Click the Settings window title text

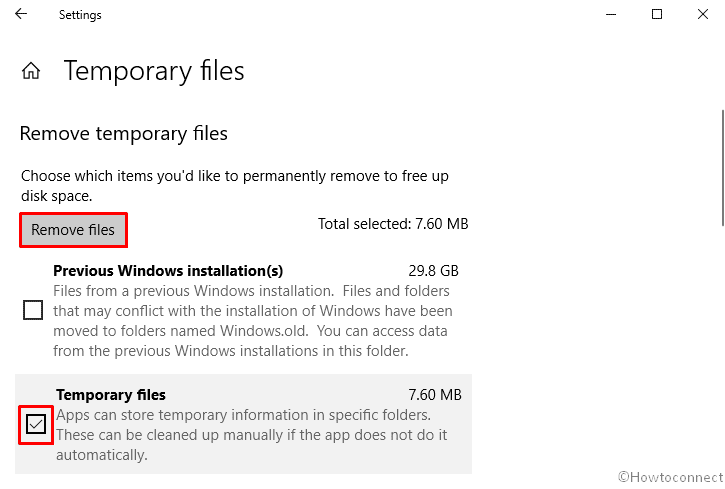pos(80,15)
